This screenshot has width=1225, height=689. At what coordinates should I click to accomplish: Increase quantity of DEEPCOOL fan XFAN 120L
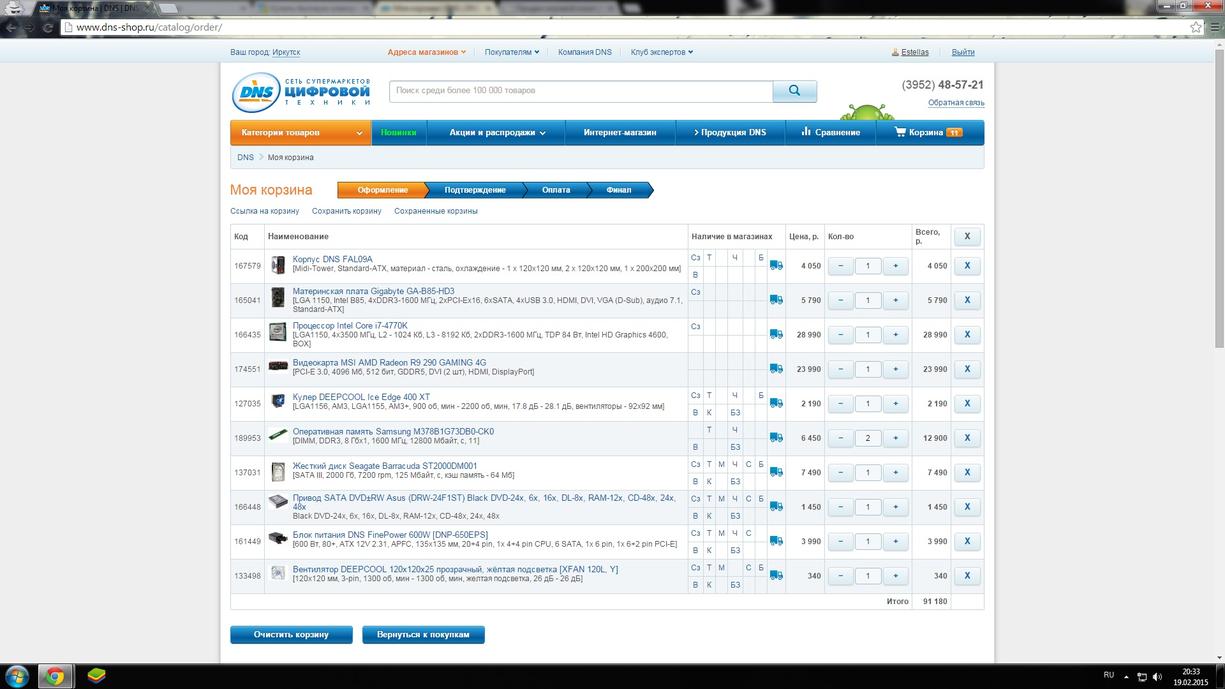click(x=895, y=576)
